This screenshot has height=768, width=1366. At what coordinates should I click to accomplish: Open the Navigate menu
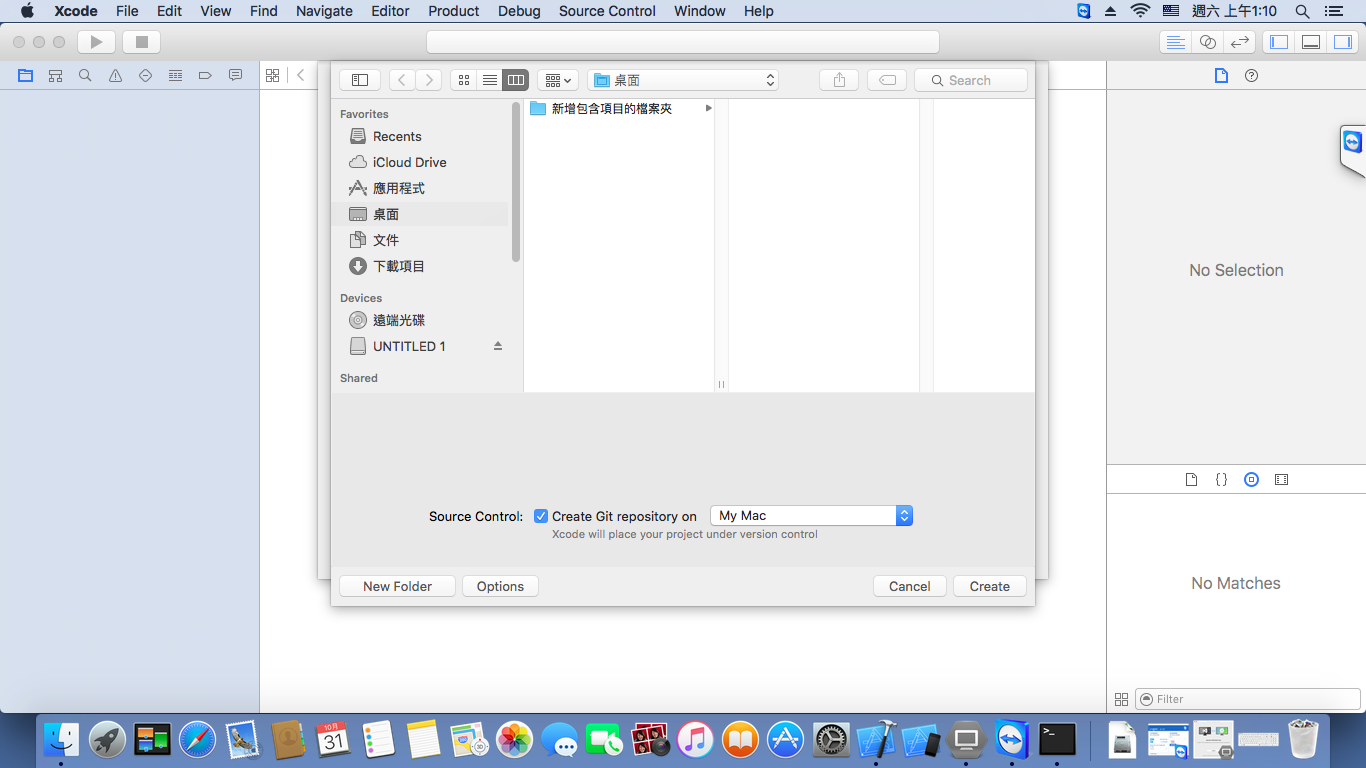324,11
